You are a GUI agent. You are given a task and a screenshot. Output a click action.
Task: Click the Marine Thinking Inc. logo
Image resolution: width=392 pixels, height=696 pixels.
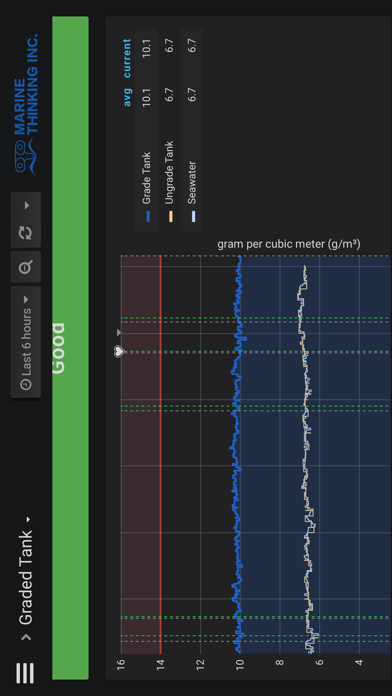(27, 105)
